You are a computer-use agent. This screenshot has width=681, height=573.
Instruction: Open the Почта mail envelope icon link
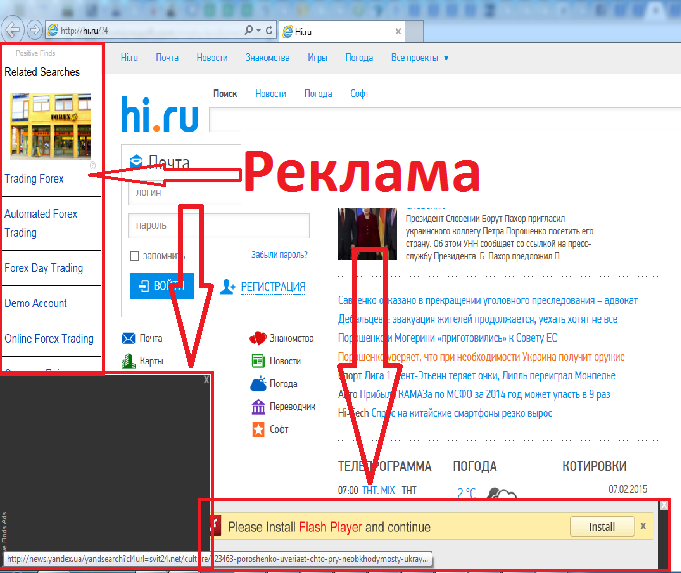tap(128, 338)
